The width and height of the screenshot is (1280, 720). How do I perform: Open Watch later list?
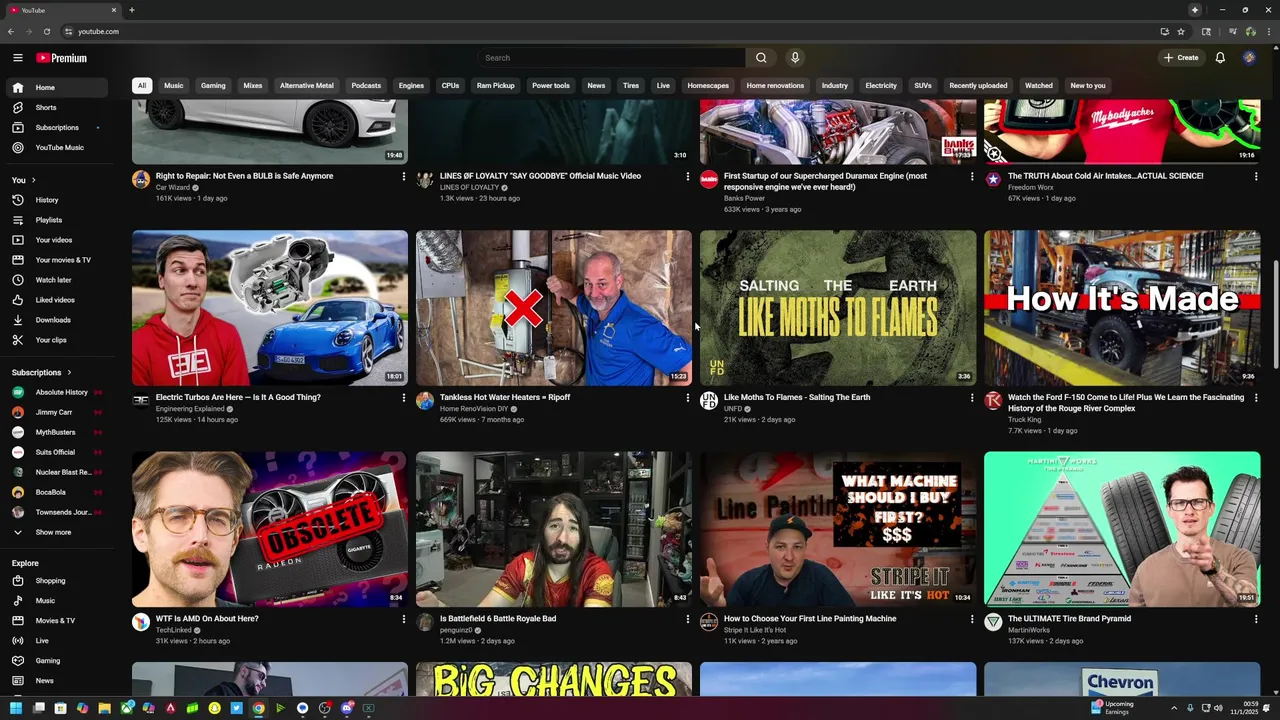point(56,280)
